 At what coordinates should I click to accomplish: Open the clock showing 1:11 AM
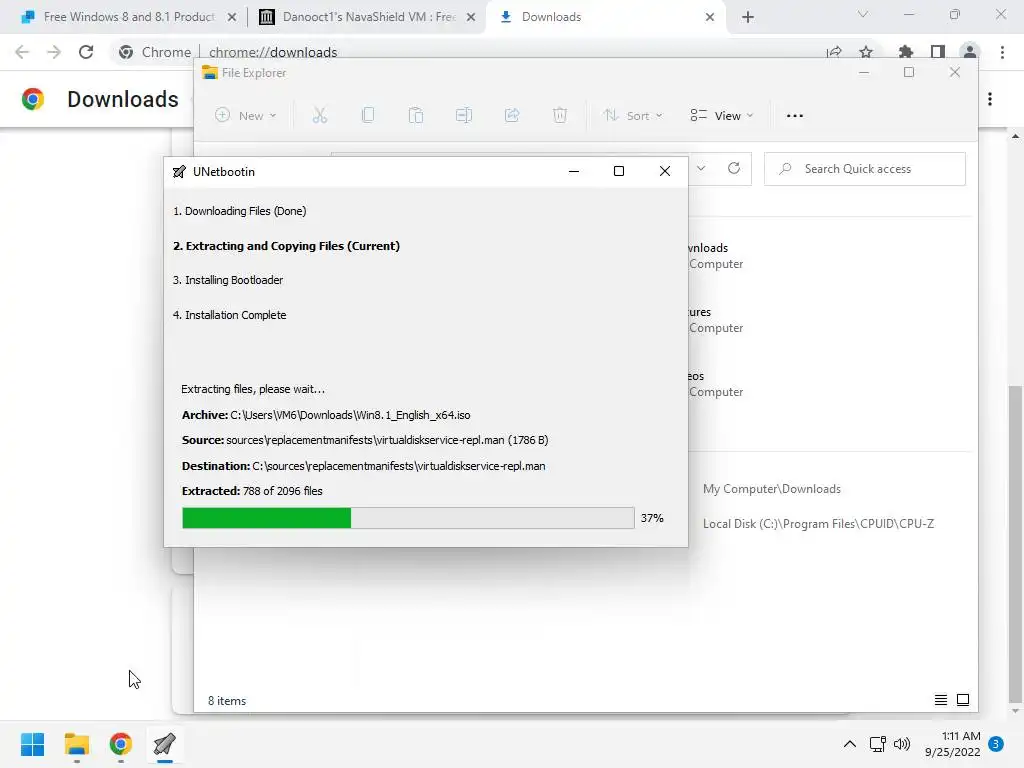953,744
